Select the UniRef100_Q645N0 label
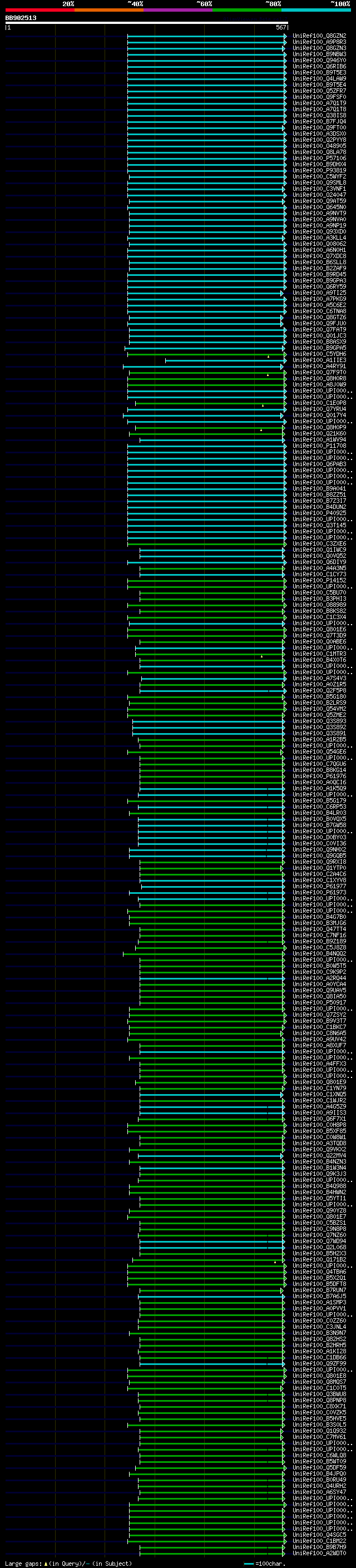Viewport: 356px width, 1568px height. click(319, 207)
